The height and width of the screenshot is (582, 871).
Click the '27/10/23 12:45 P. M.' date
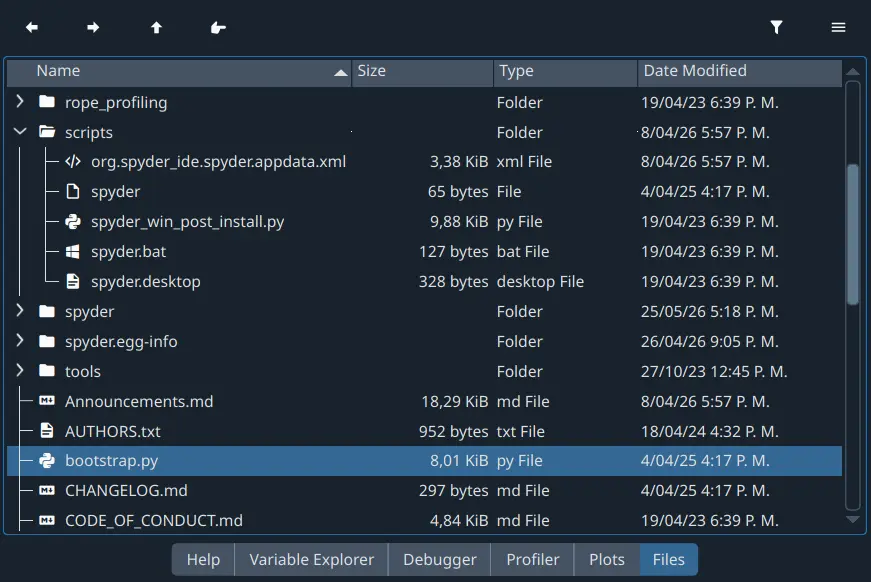point(714,372)
